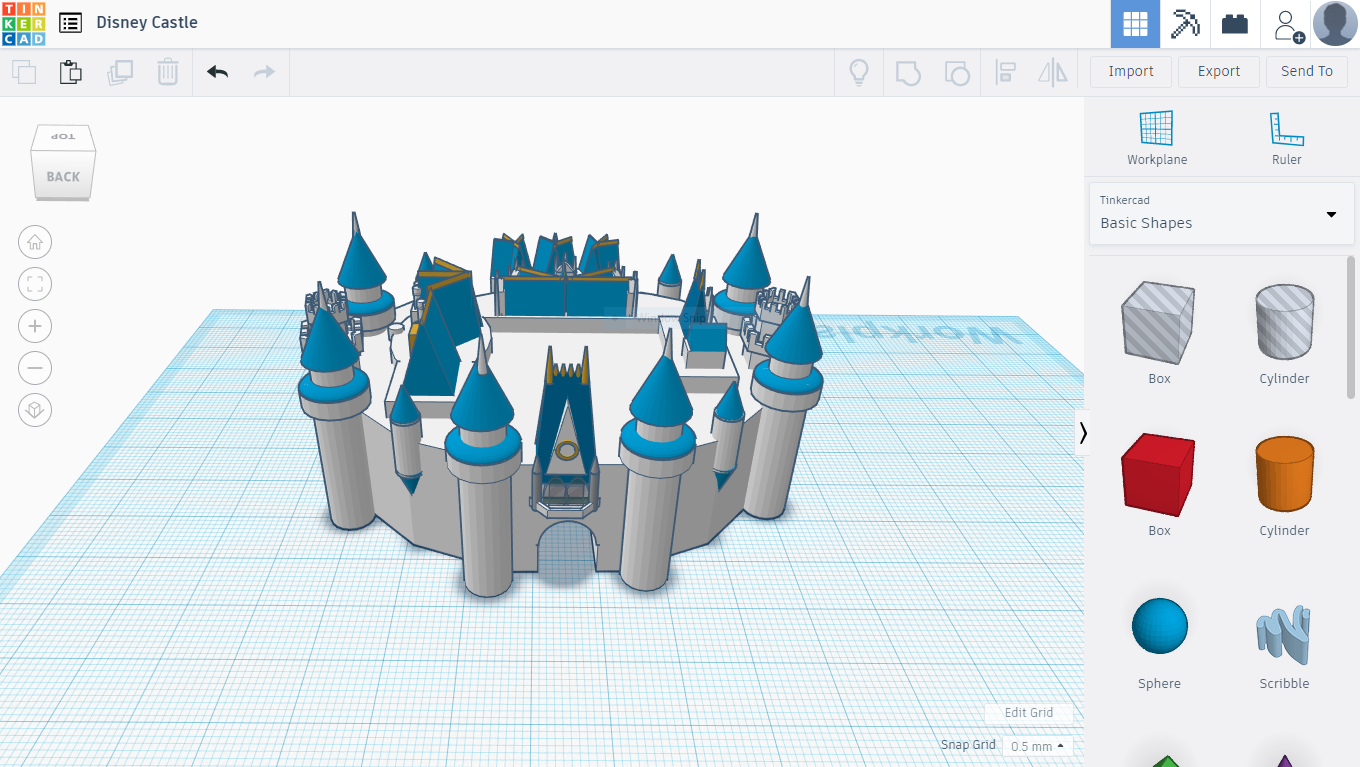Toggle show all lightbulb icon
This screenshot has height=767, width=1360.
click(858, 72)
